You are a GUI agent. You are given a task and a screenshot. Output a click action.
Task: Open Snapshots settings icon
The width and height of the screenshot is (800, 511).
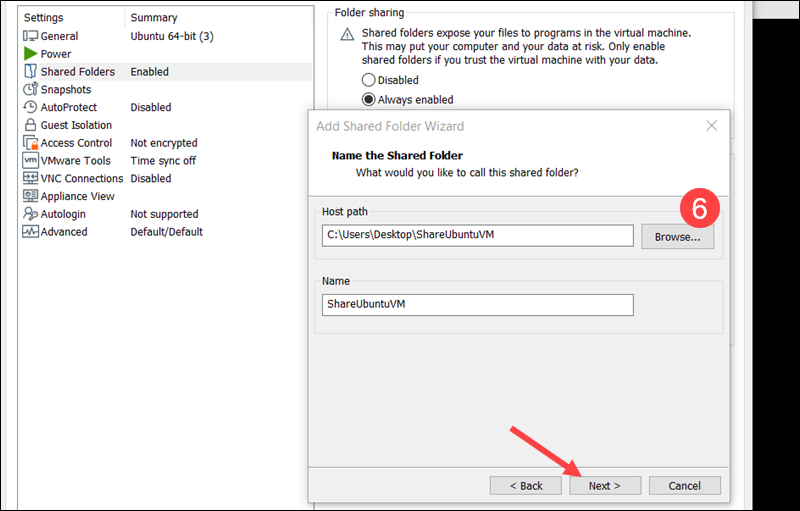click(x=30, y=90)
